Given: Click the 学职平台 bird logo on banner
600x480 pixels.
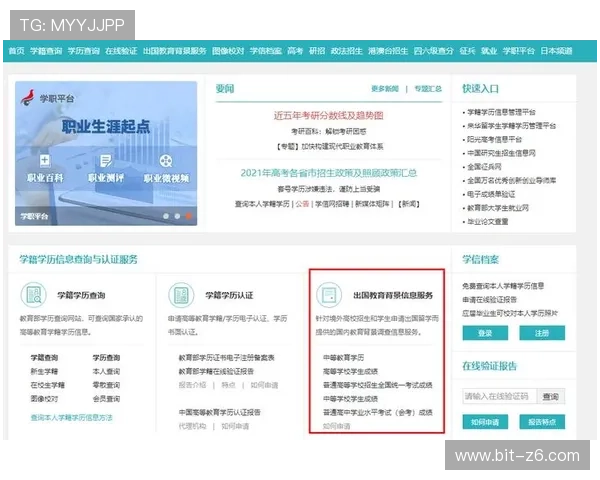Looking at the screenshot, I should click(x=28, y=98).
